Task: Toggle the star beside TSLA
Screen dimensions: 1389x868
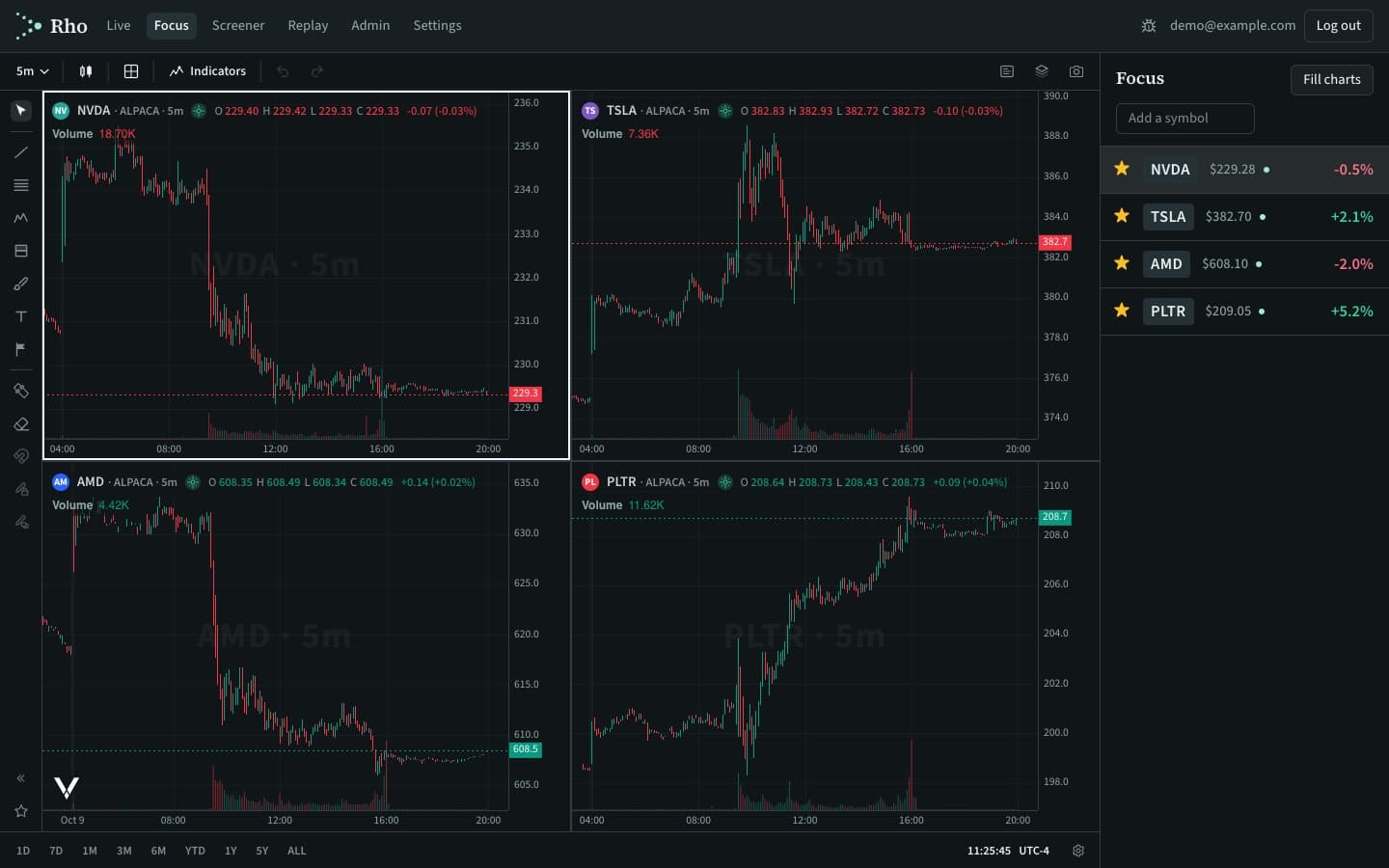Action: pos(1122,216)
